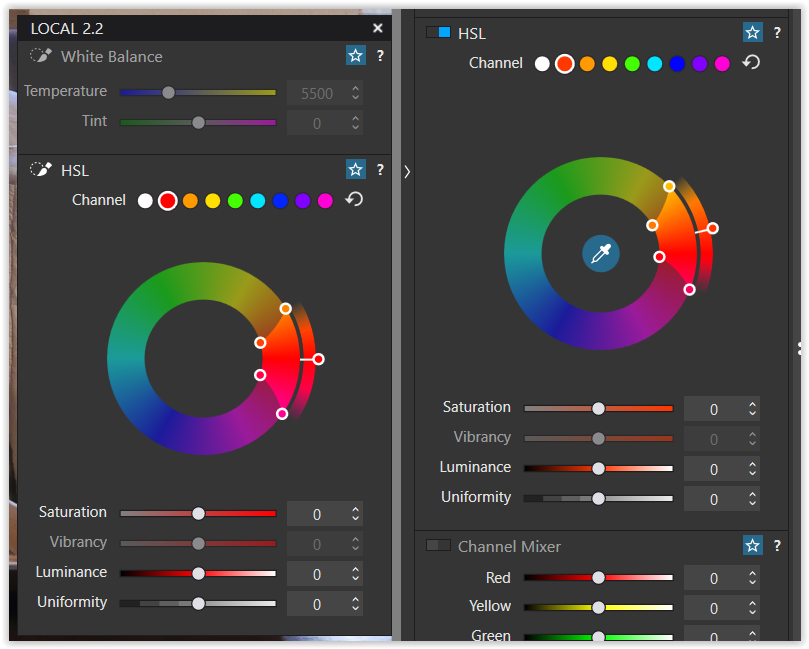This screenshot has height=649, width=809.
Task: Adjust right panel Saturation value stepper
Action: click(751, 409)
